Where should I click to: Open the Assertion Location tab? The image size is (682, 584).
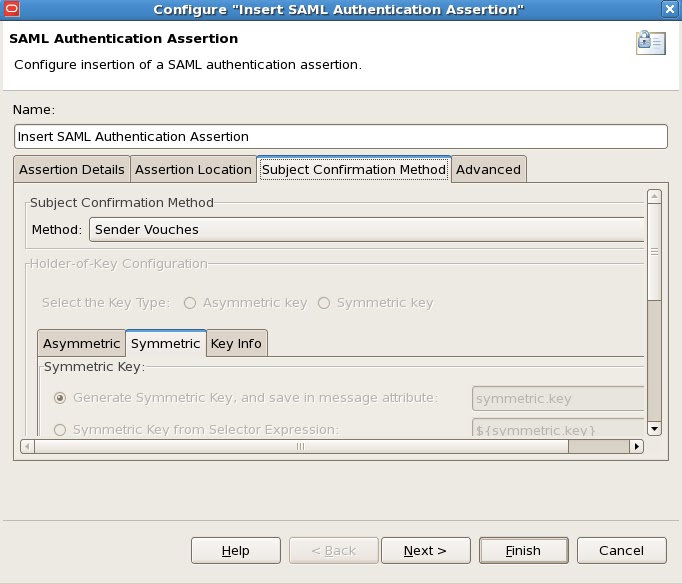(x=193, y=170)
